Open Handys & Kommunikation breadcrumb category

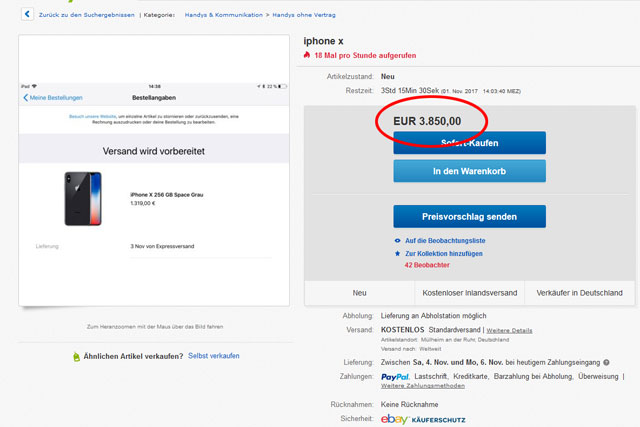tap(227, 15)
